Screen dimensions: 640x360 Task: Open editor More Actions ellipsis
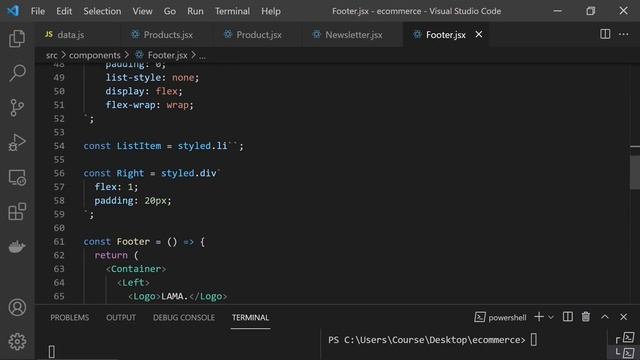(624, 34)
